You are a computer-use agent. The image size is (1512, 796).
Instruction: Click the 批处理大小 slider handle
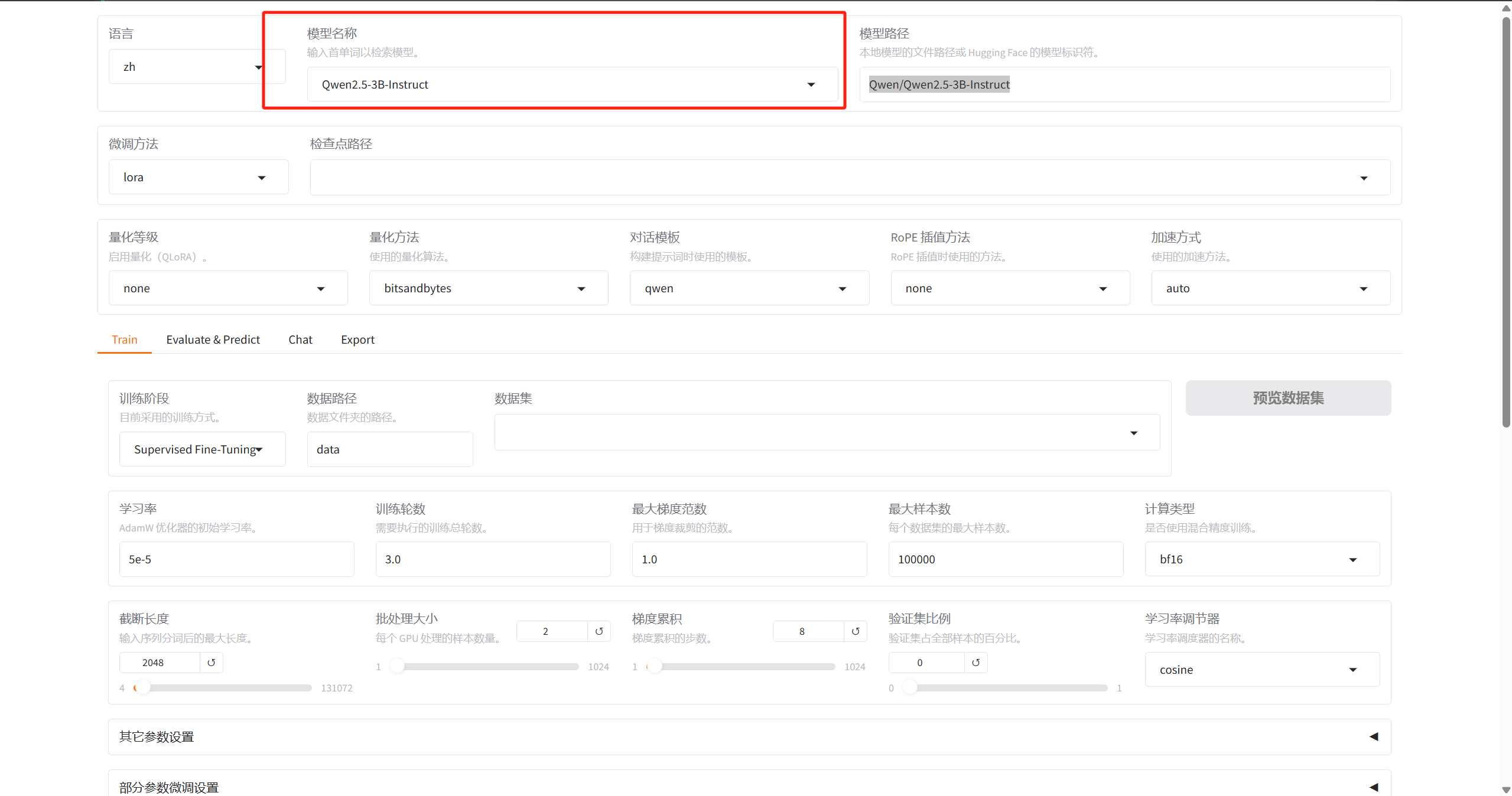397,667
